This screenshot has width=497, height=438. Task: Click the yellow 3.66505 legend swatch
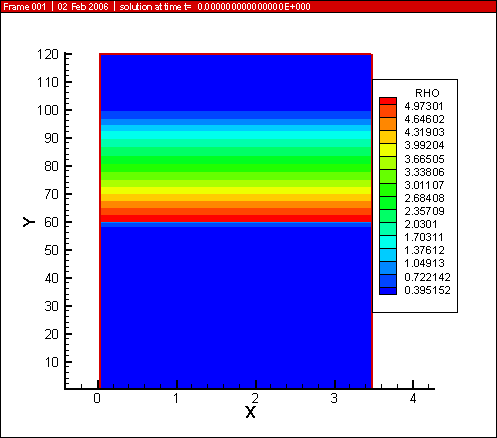click(388, 150)
